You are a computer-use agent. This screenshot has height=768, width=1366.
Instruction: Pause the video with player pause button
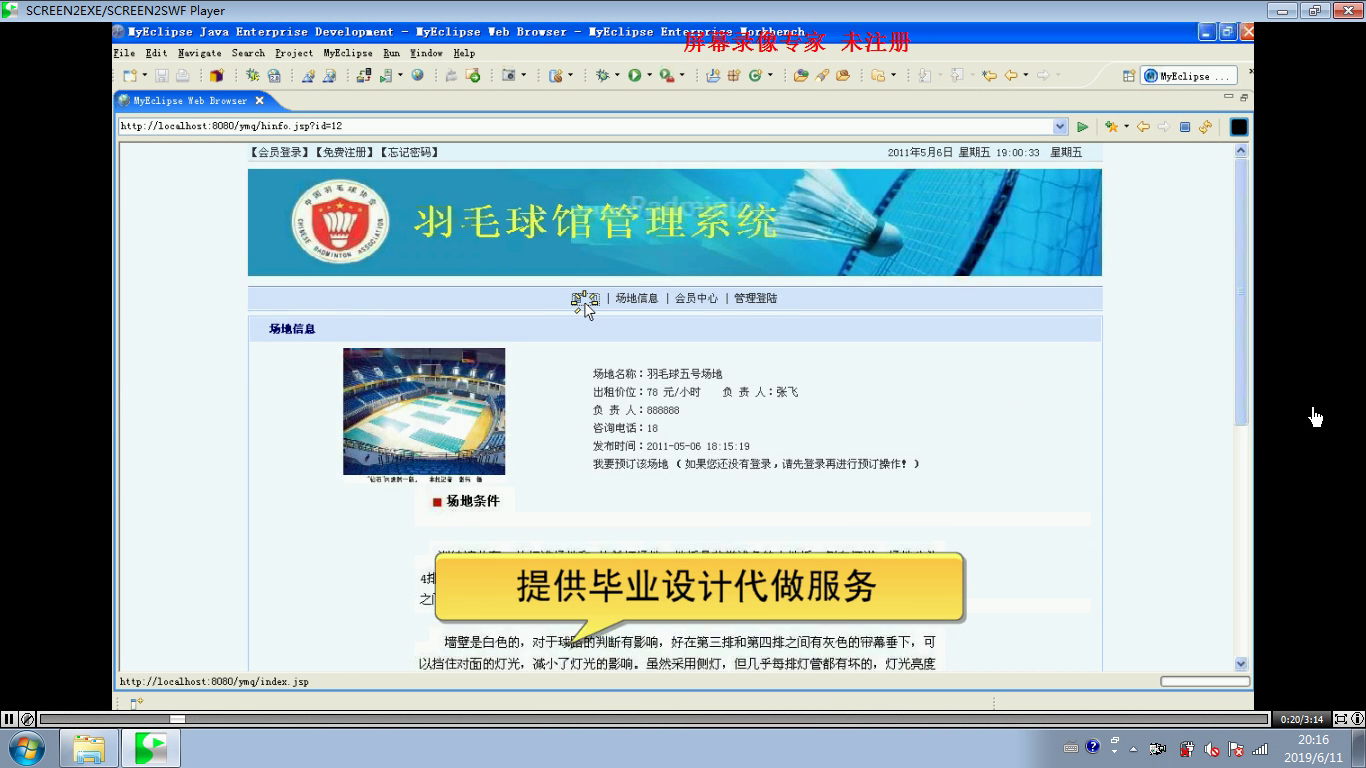coord(9,718)
